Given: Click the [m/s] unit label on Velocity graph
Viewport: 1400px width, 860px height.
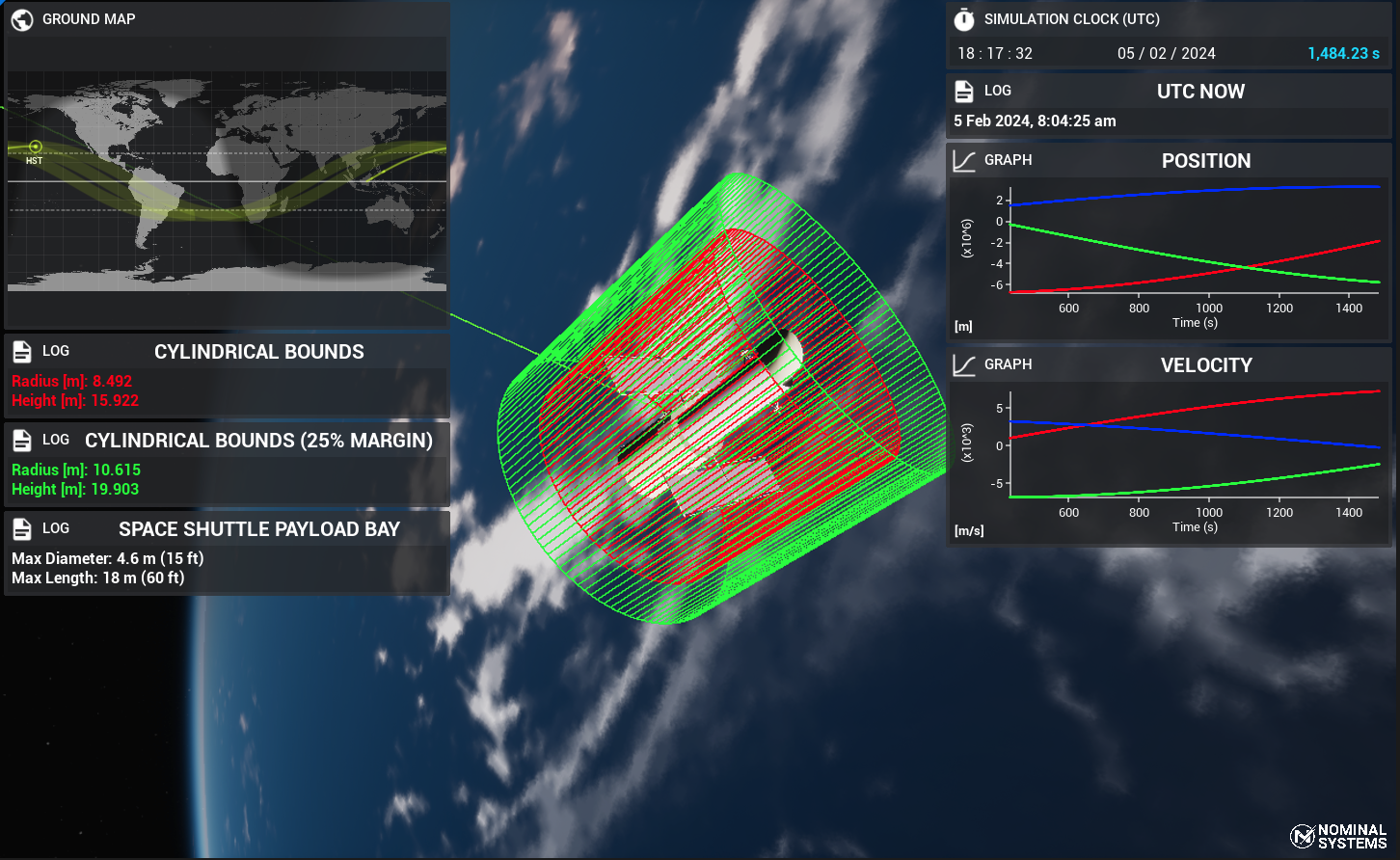Looking at the screenshot, I should (969, 531).
